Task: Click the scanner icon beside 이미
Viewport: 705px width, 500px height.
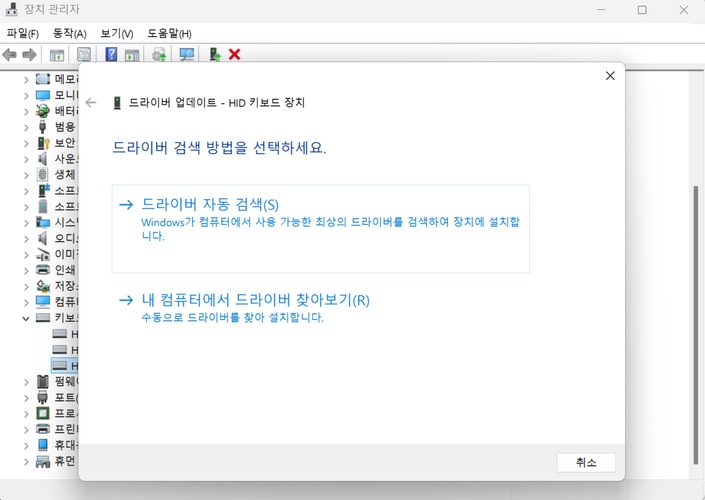Action: pos(43,254)
